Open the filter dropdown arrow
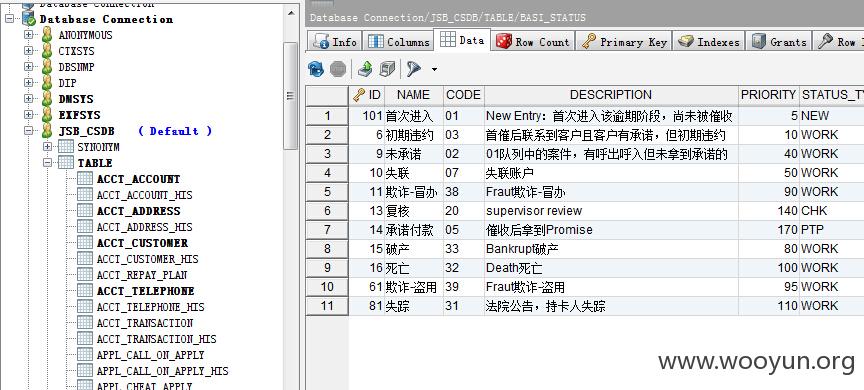This screenshot has width=864, height=390. click(x=434, y=70)
